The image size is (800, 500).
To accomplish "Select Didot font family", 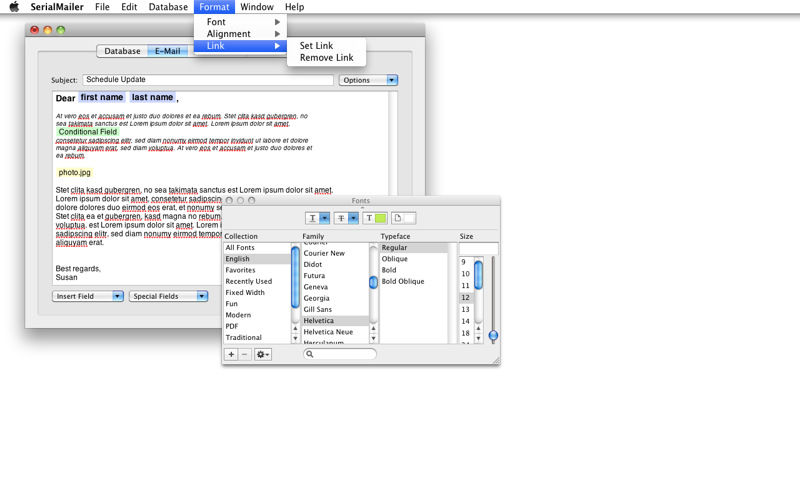I will pos(335,264).
